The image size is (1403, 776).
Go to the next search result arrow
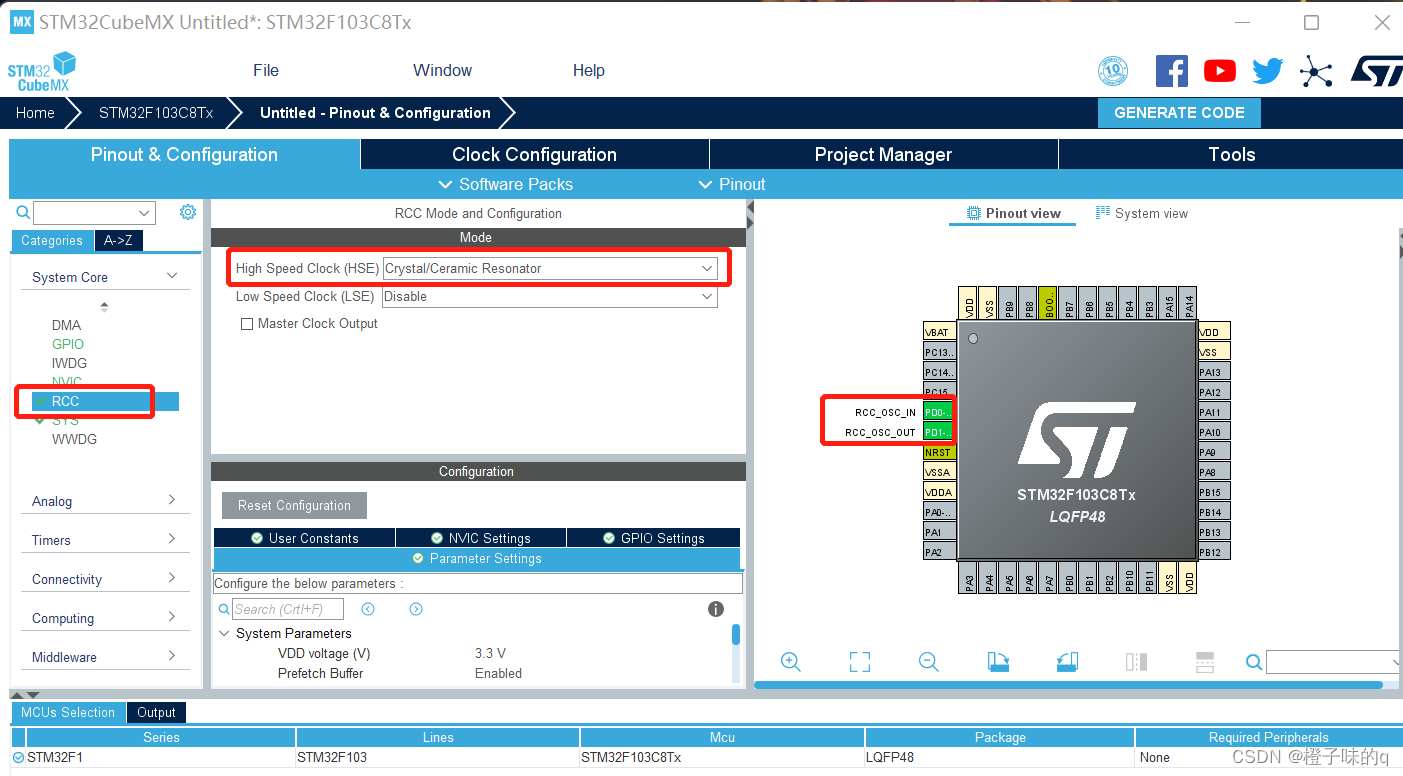pyautogui.click(x=416, y=609)
